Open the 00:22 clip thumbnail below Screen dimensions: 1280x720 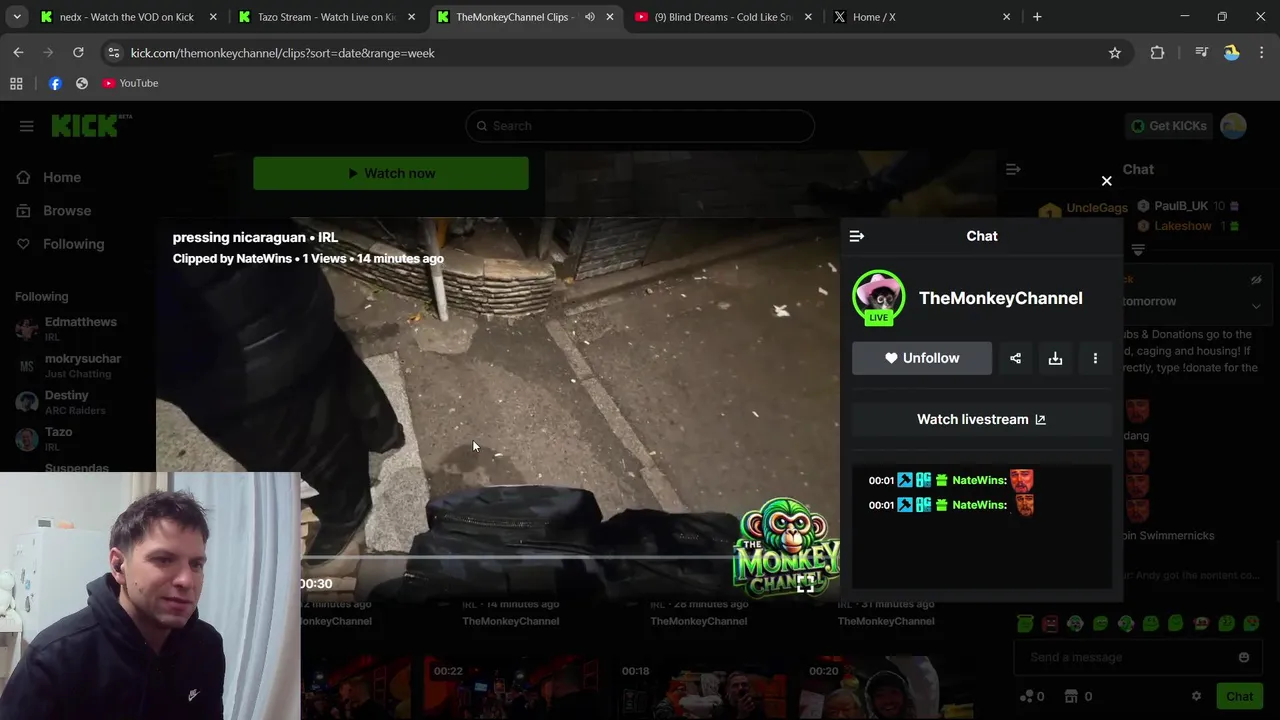click(x=510, y=688)
